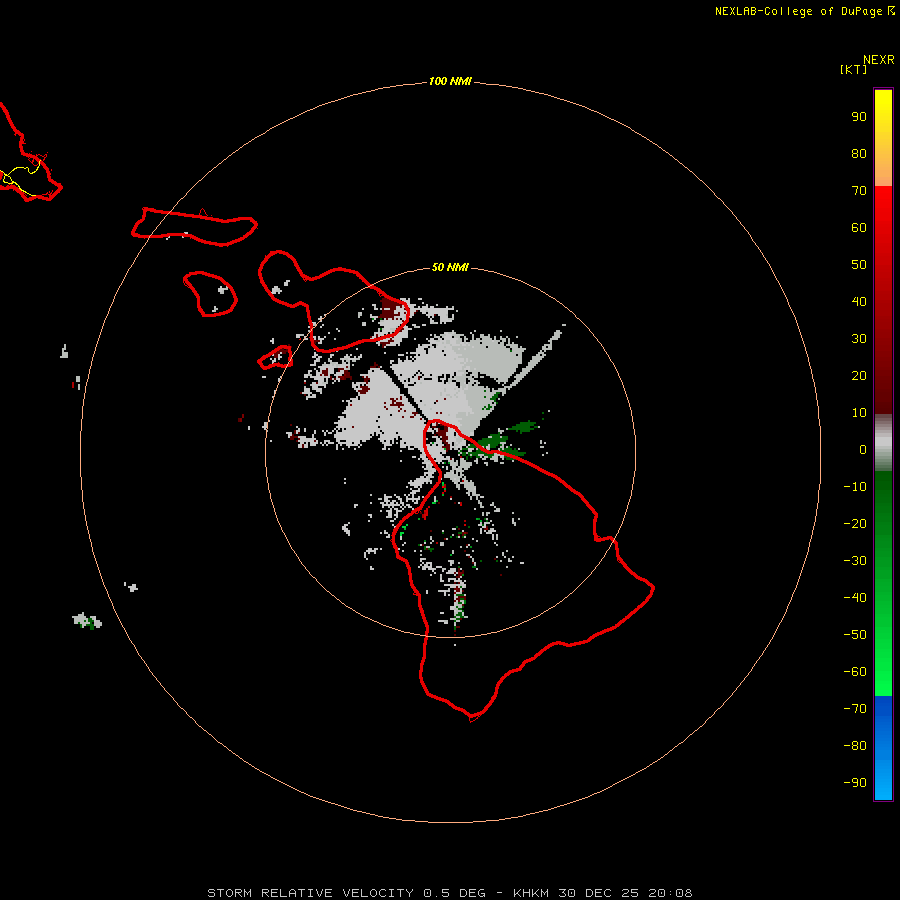Click the -60 value on the velocity scale
The image size is (900, 900).
pos(855,672)
